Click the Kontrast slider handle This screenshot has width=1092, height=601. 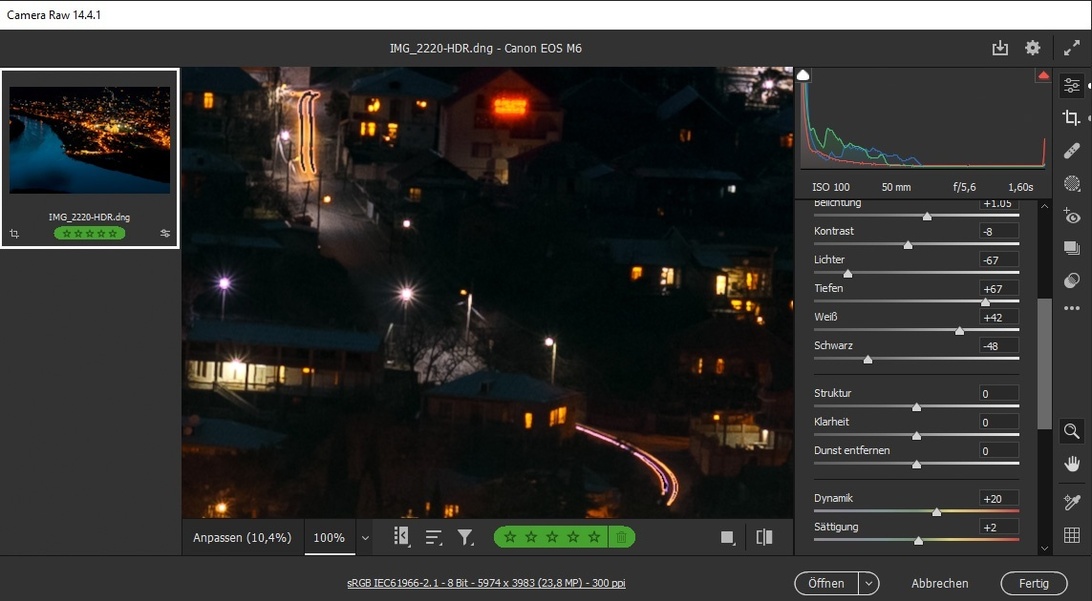point(908,244)
